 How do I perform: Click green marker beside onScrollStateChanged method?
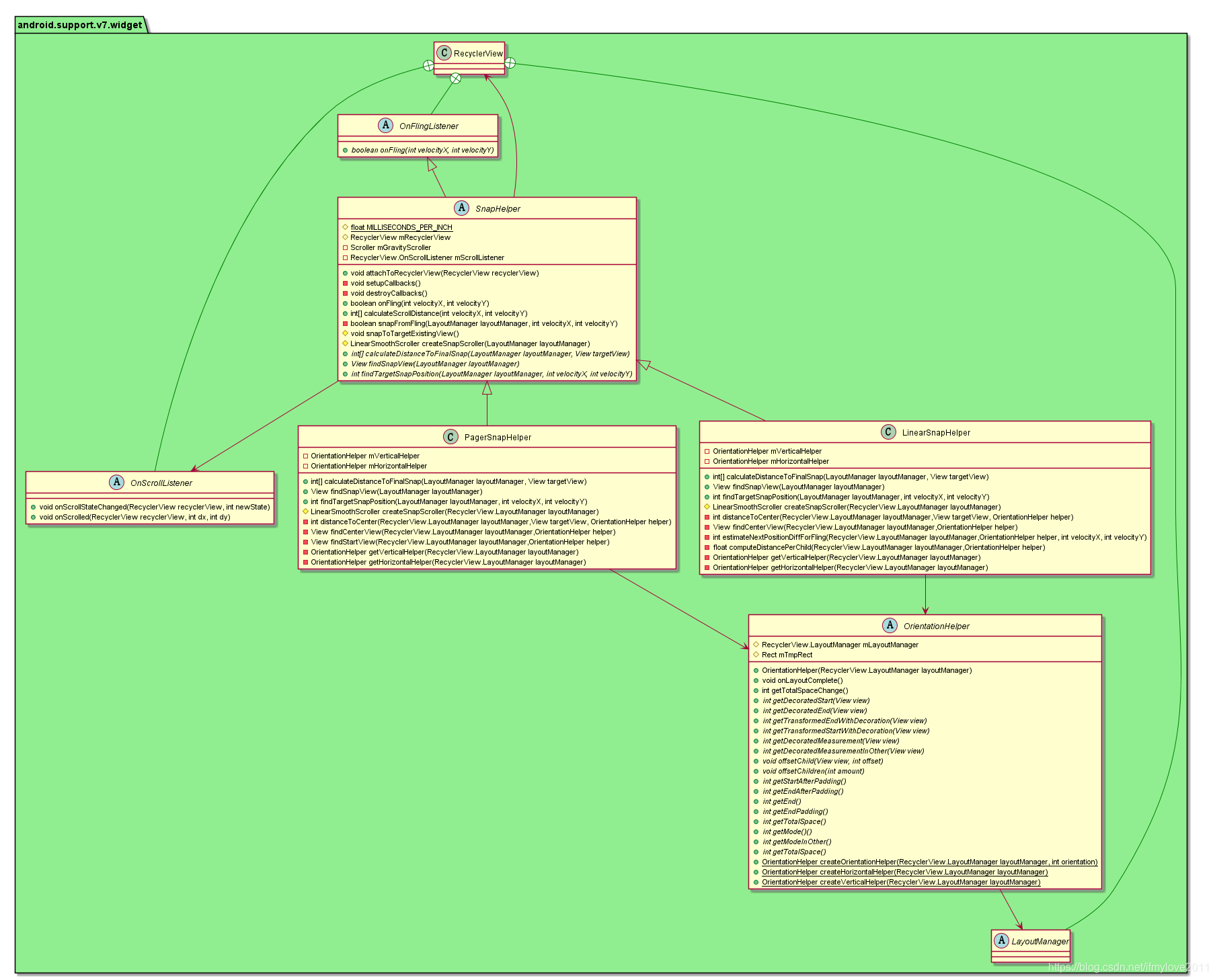tap(34, 507)
